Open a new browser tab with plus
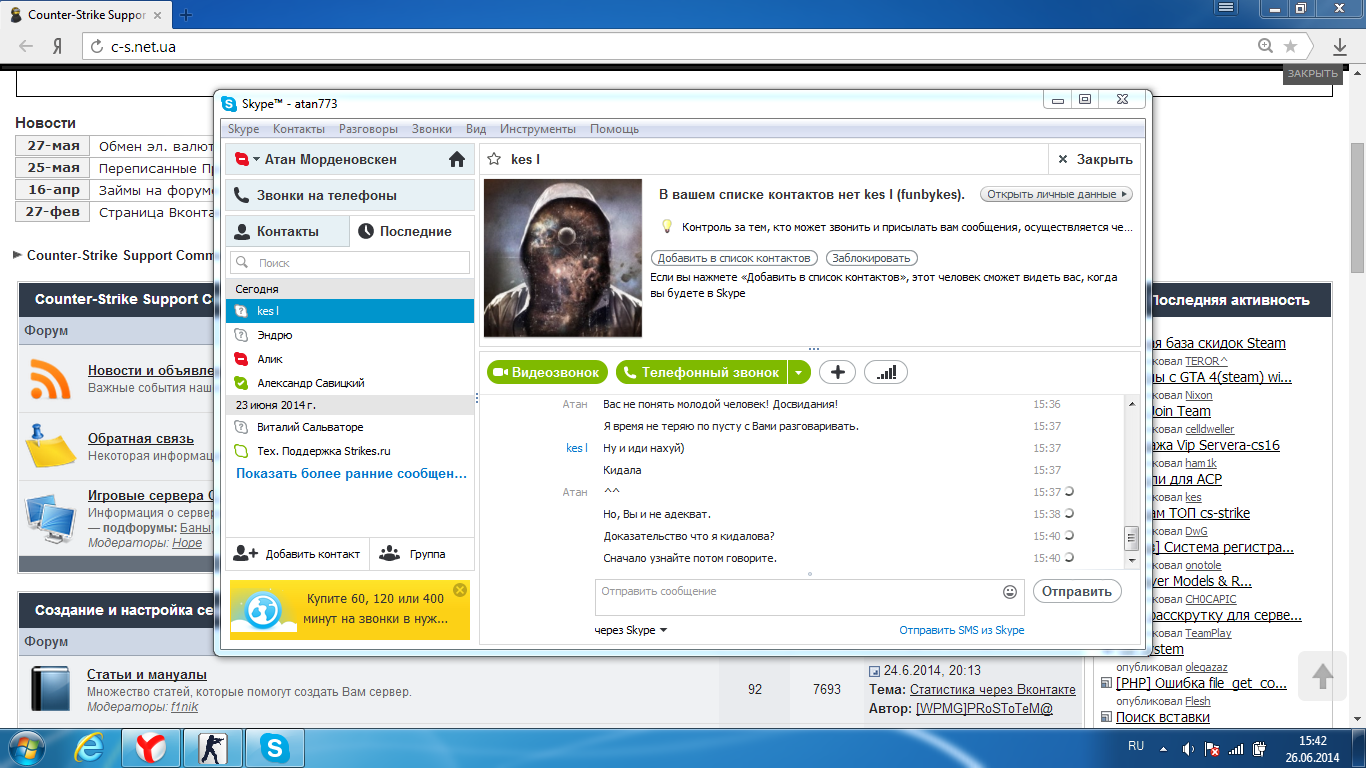 point(186,15)
